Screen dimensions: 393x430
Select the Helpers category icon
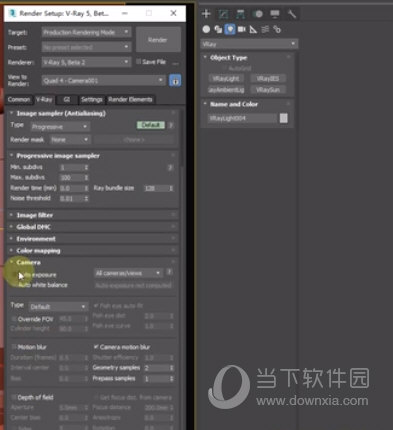(253, 29)
